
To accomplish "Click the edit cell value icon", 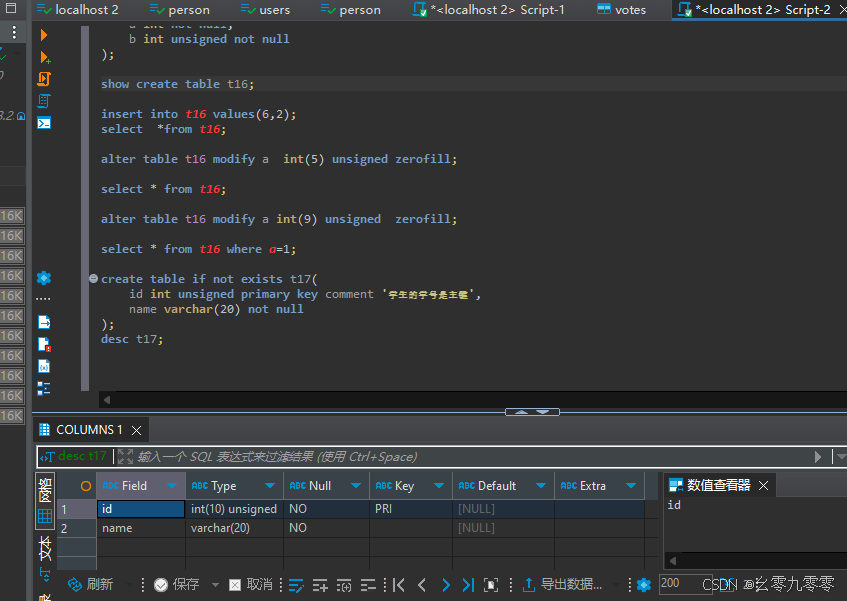I will 296,585.
